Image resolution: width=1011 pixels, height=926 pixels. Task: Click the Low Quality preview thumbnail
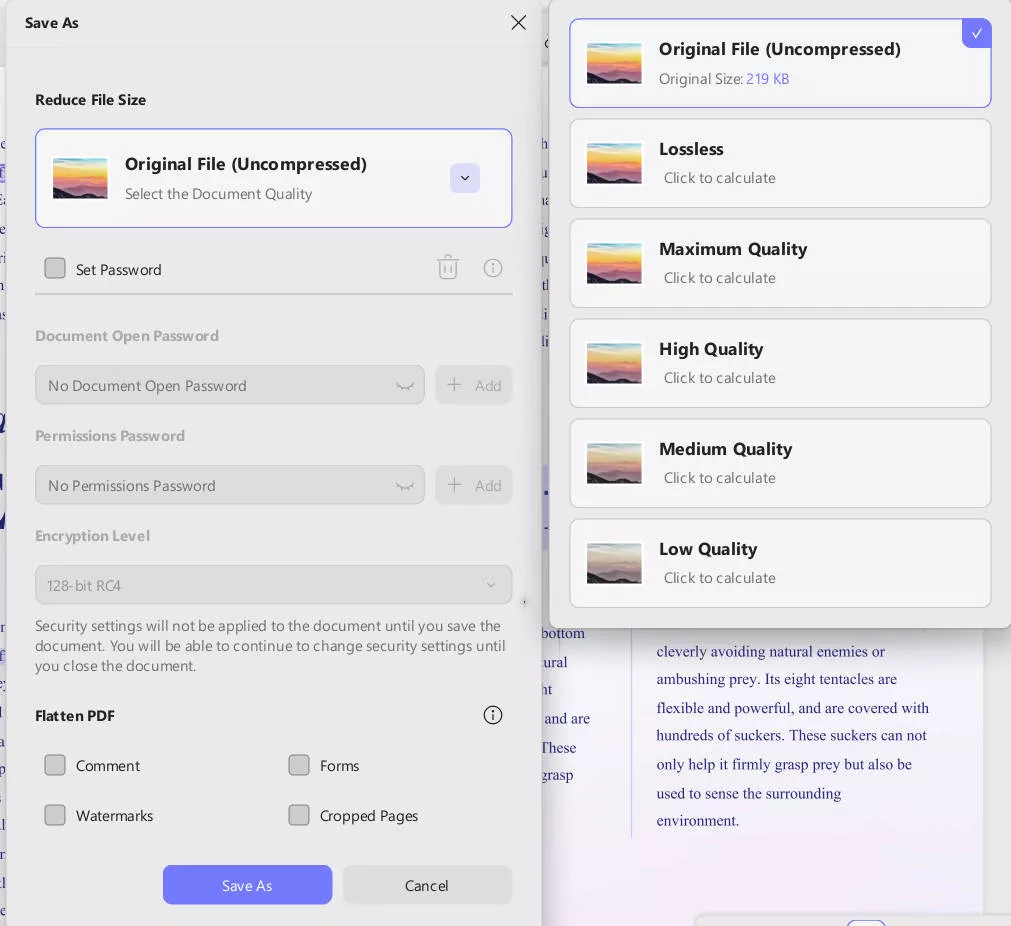613,563
